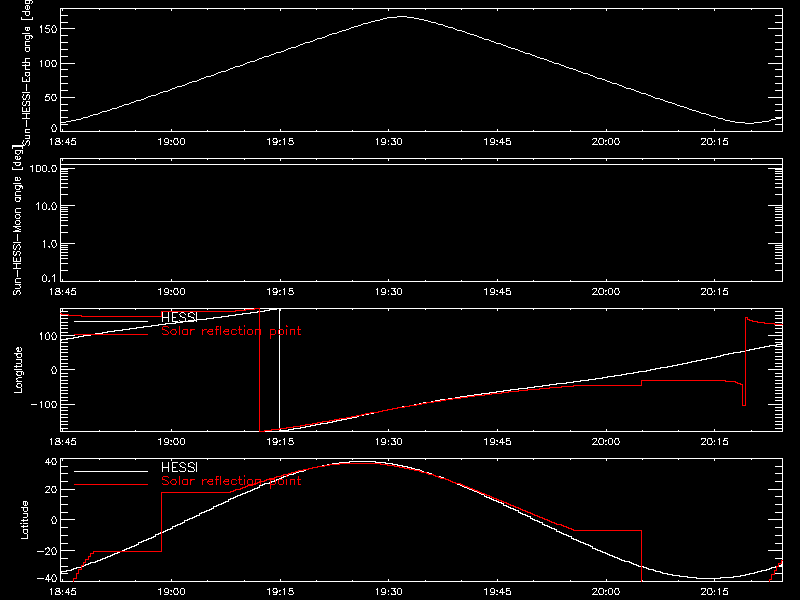Click the 100 tick on the Longitude axis
The height and width of the screenshot is (600, 800).
coord(48,336)
